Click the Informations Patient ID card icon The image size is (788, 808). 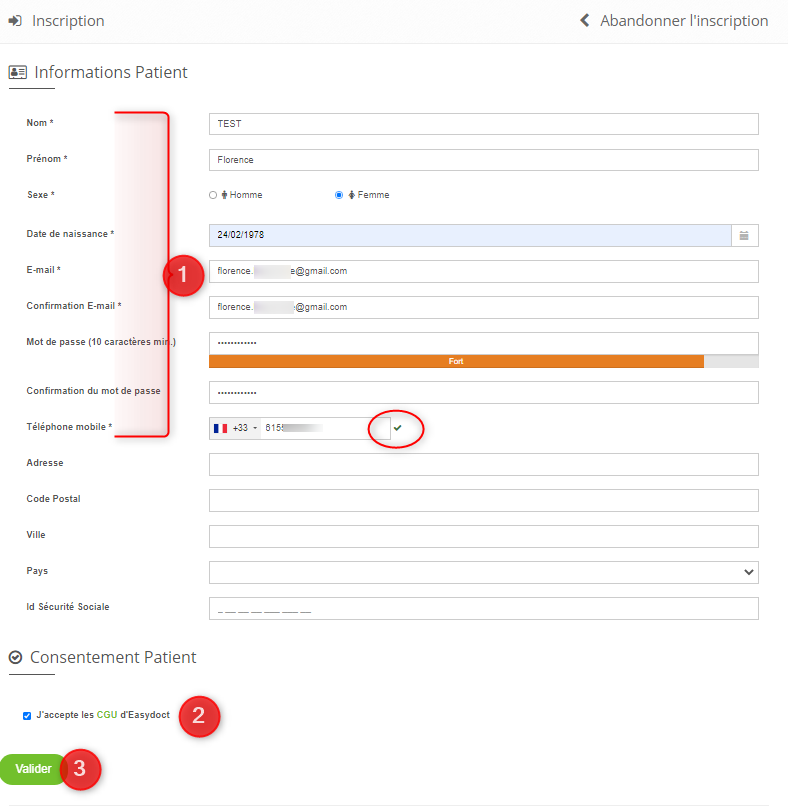(x=18, y=73)
